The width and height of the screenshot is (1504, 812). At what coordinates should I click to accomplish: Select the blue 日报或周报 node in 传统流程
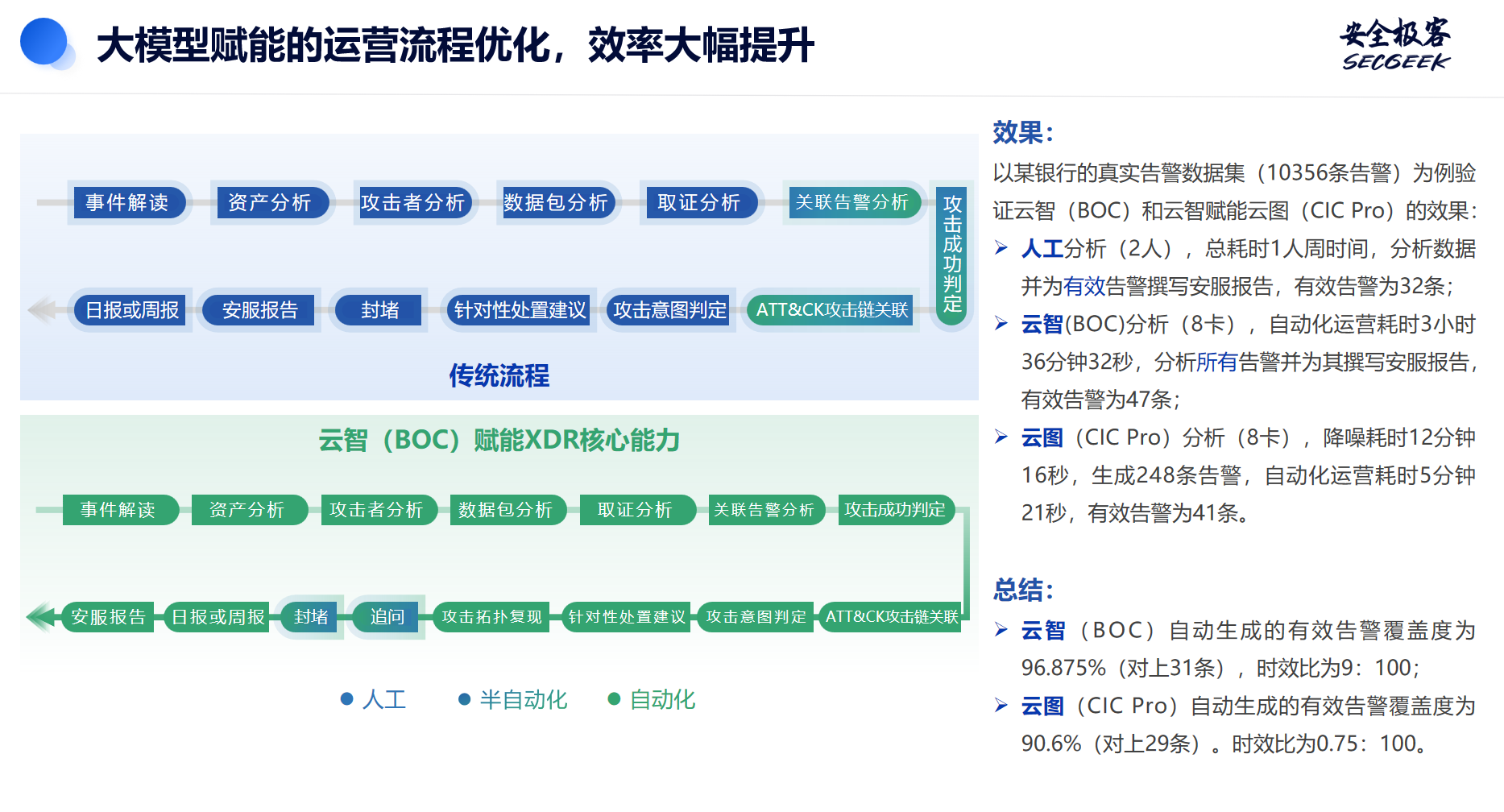click(x=131, y=310)
